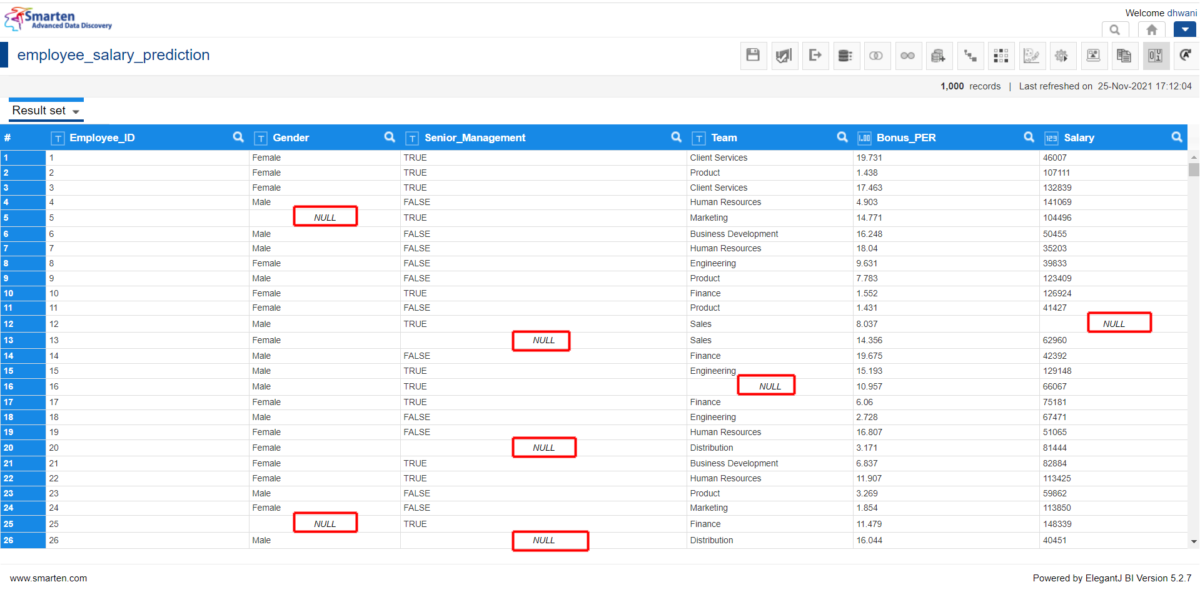The height and width of the screenshot is (592, 1200).
Task: Open the export data icon on the toolbar
Action: click(x=815, y=55)
